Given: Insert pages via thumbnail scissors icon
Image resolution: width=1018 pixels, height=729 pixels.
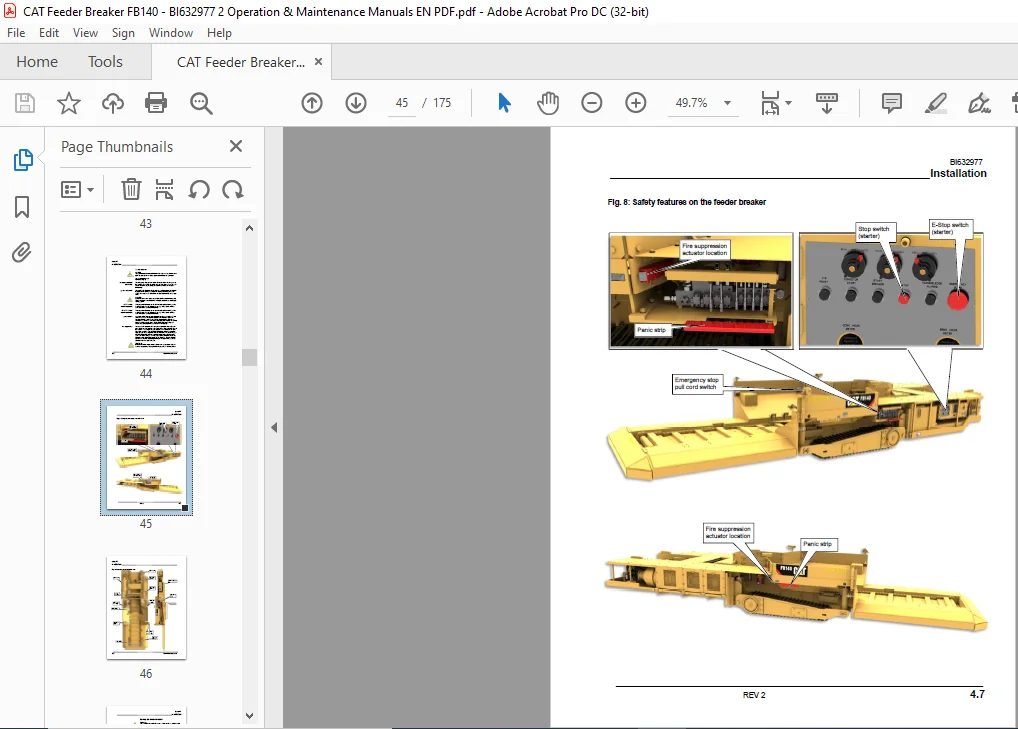Looking at the screenshot, I should pos(164,190).
